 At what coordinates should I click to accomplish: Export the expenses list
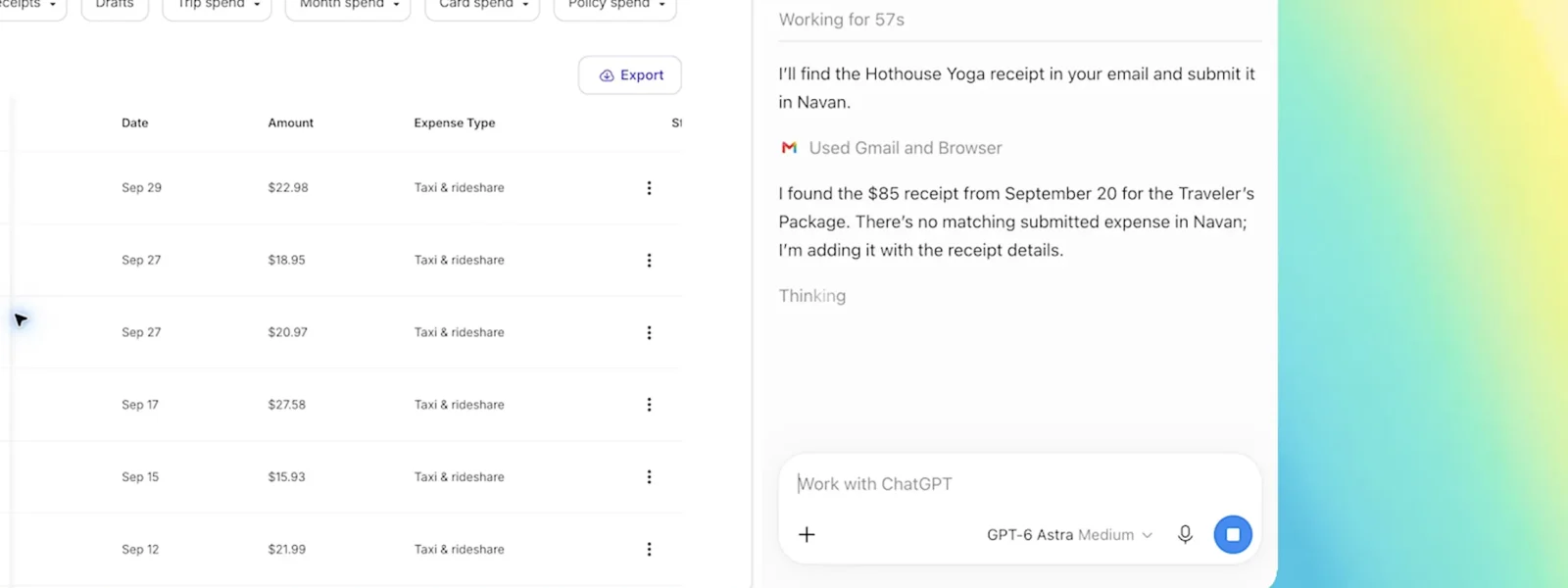(630, 75)
